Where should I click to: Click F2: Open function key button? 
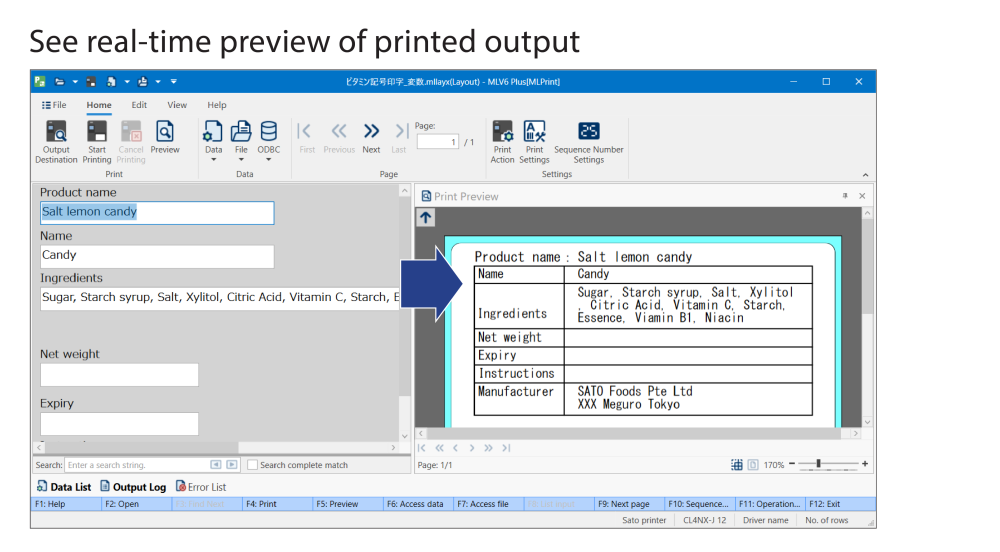[x=136, y=504]
